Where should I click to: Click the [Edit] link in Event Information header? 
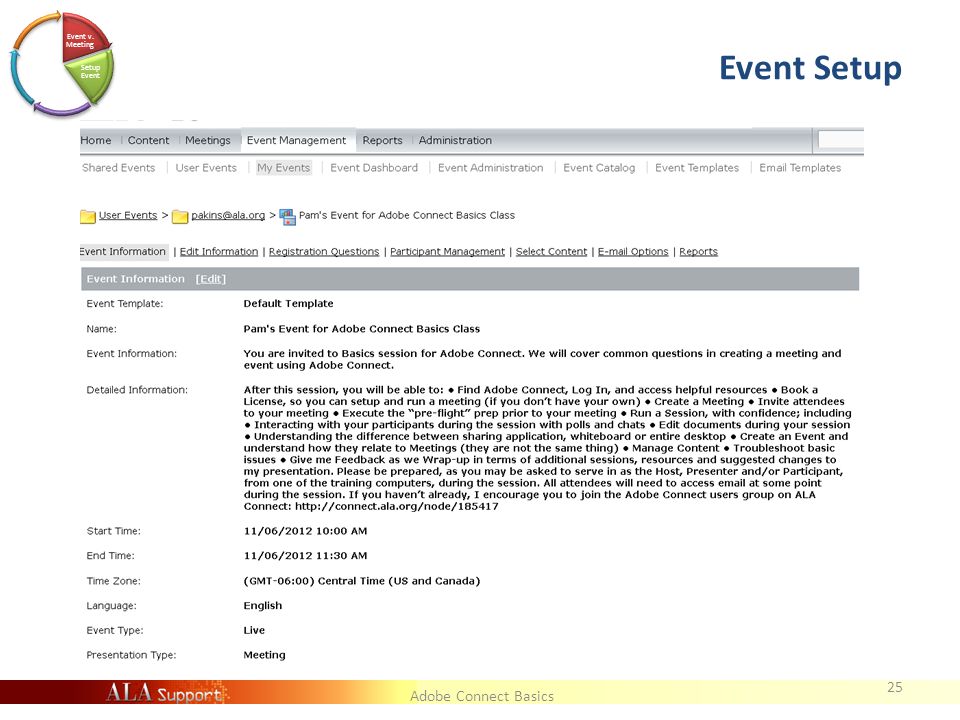coord(211,279)
